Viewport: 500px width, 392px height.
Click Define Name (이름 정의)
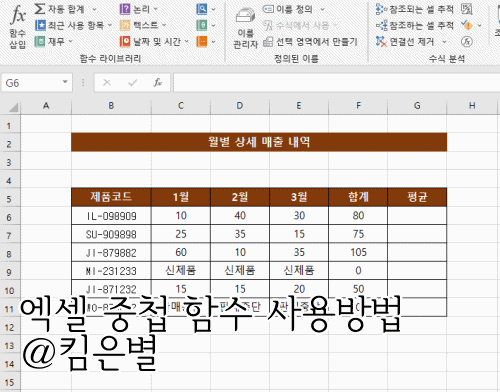288,9
